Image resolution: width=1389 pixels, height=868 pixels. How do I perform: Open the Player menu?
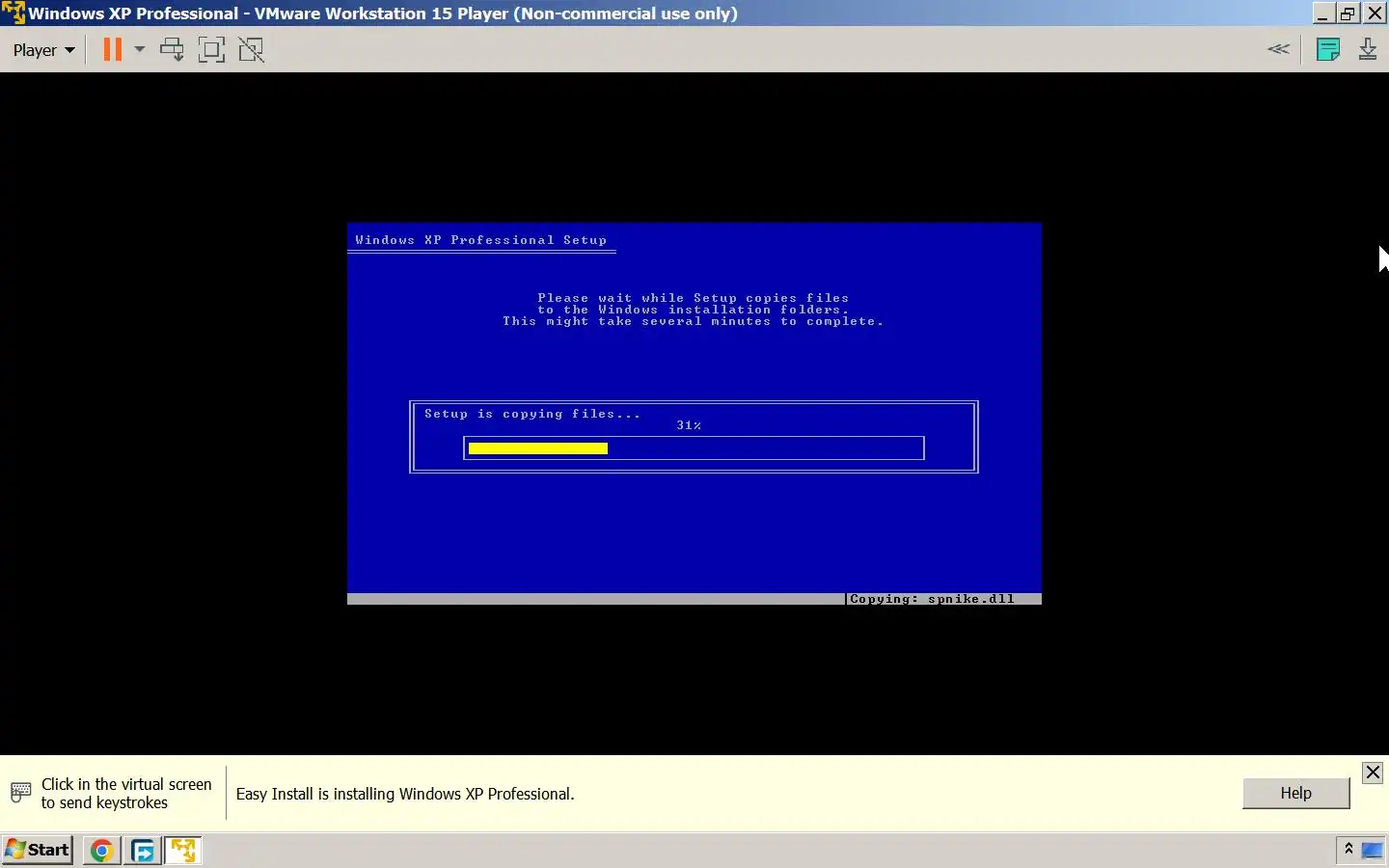tap(43, 50)
